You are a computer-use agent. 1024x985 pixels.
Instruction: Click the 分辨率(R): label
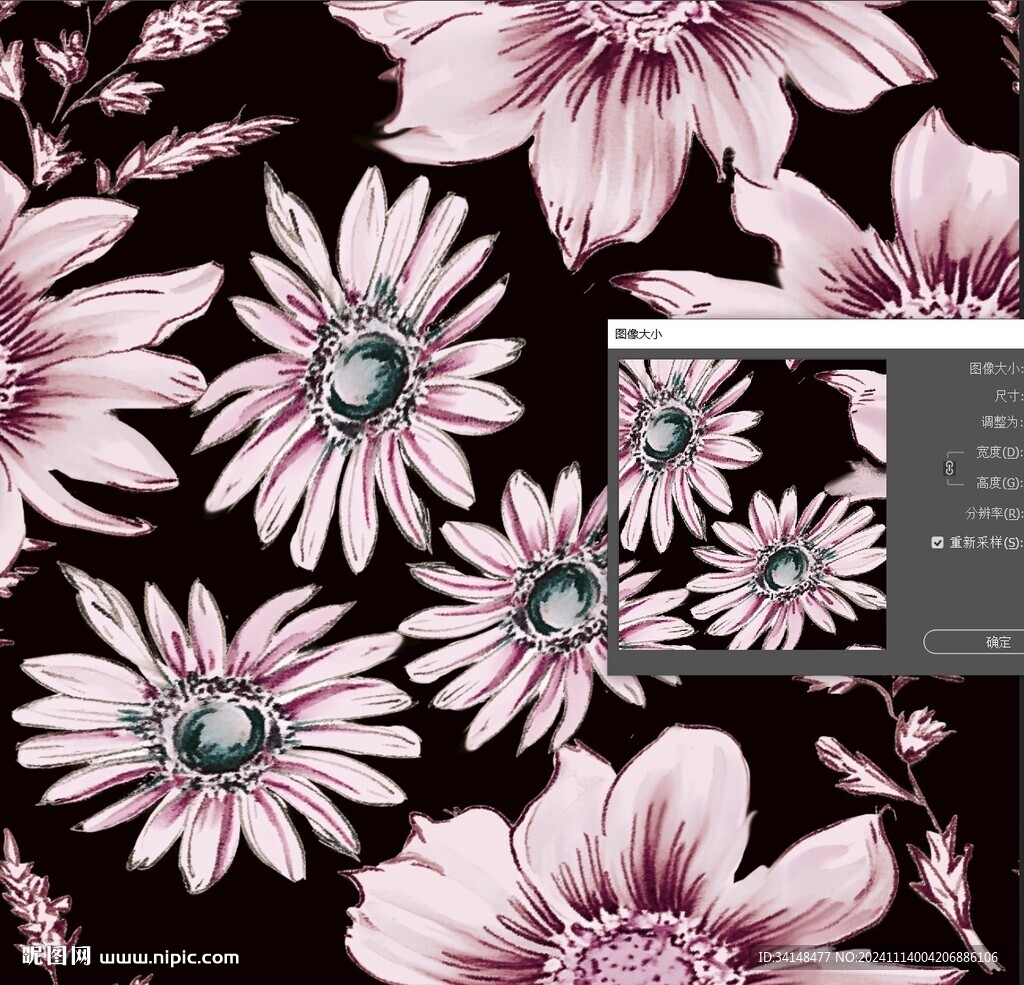[994, 513]
